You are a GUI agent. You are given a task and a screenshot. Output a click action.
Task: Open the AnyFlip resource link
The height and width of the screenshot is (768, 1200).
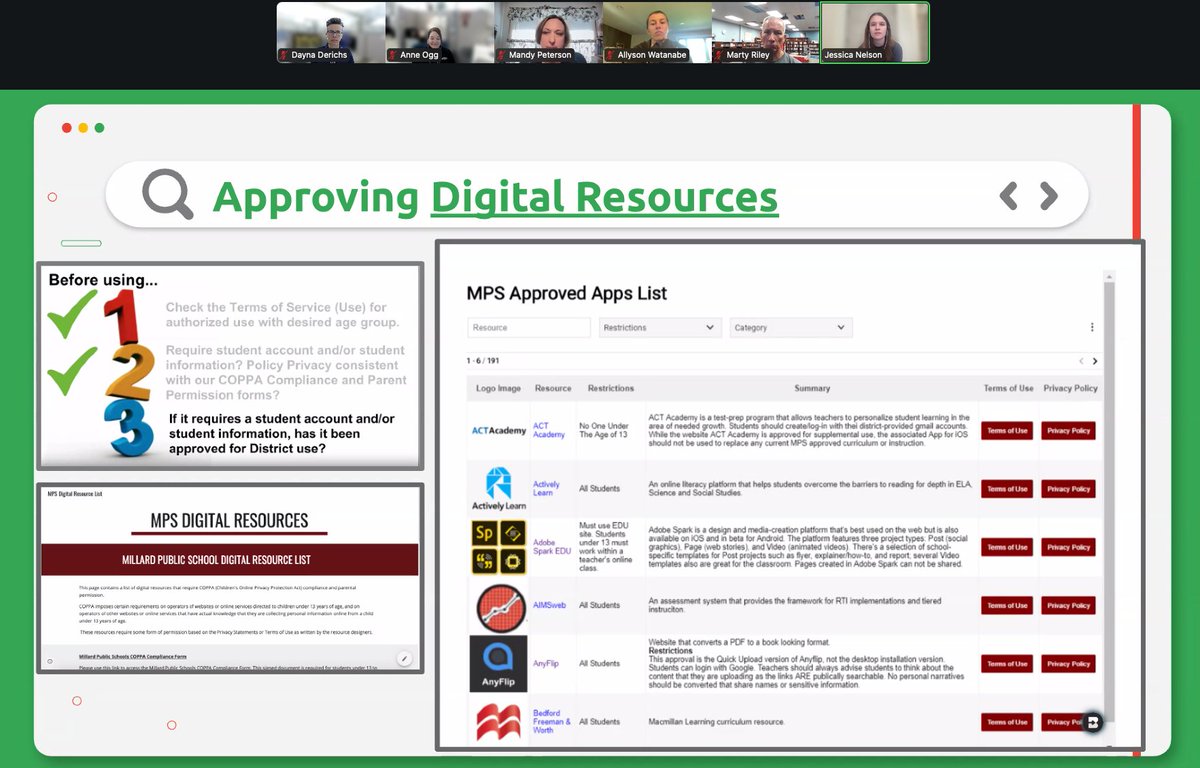(546, 663)
